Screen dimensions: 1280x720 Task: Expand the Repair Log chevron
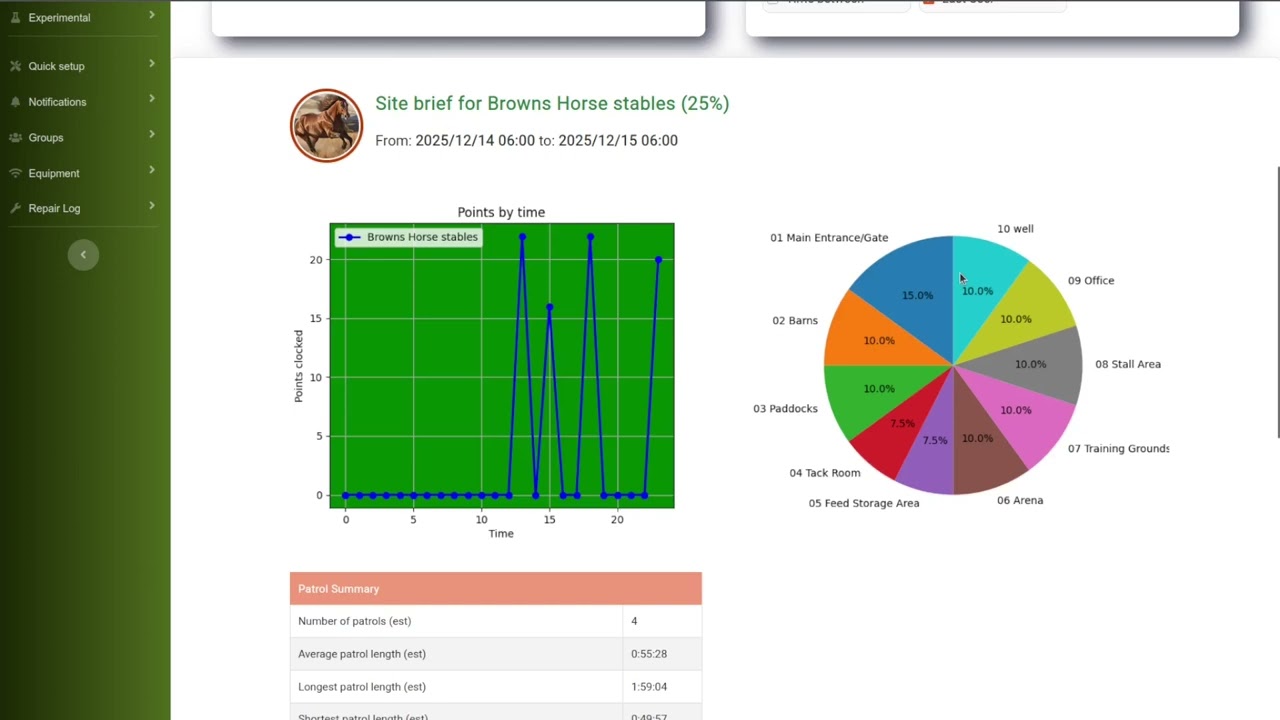(152, 205)
